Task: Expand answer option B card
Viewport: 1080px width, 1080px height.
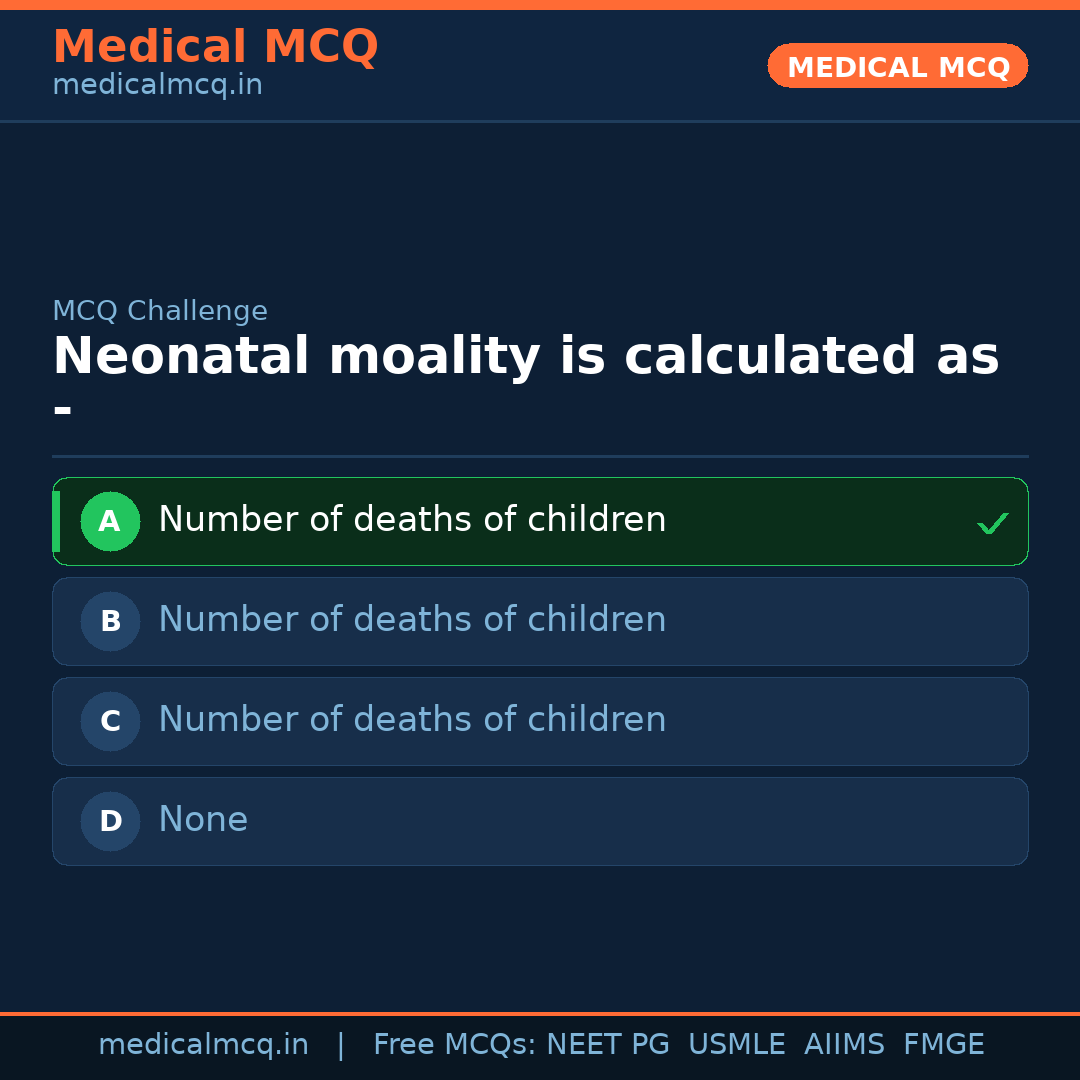Action: click(x=540, y=621)
